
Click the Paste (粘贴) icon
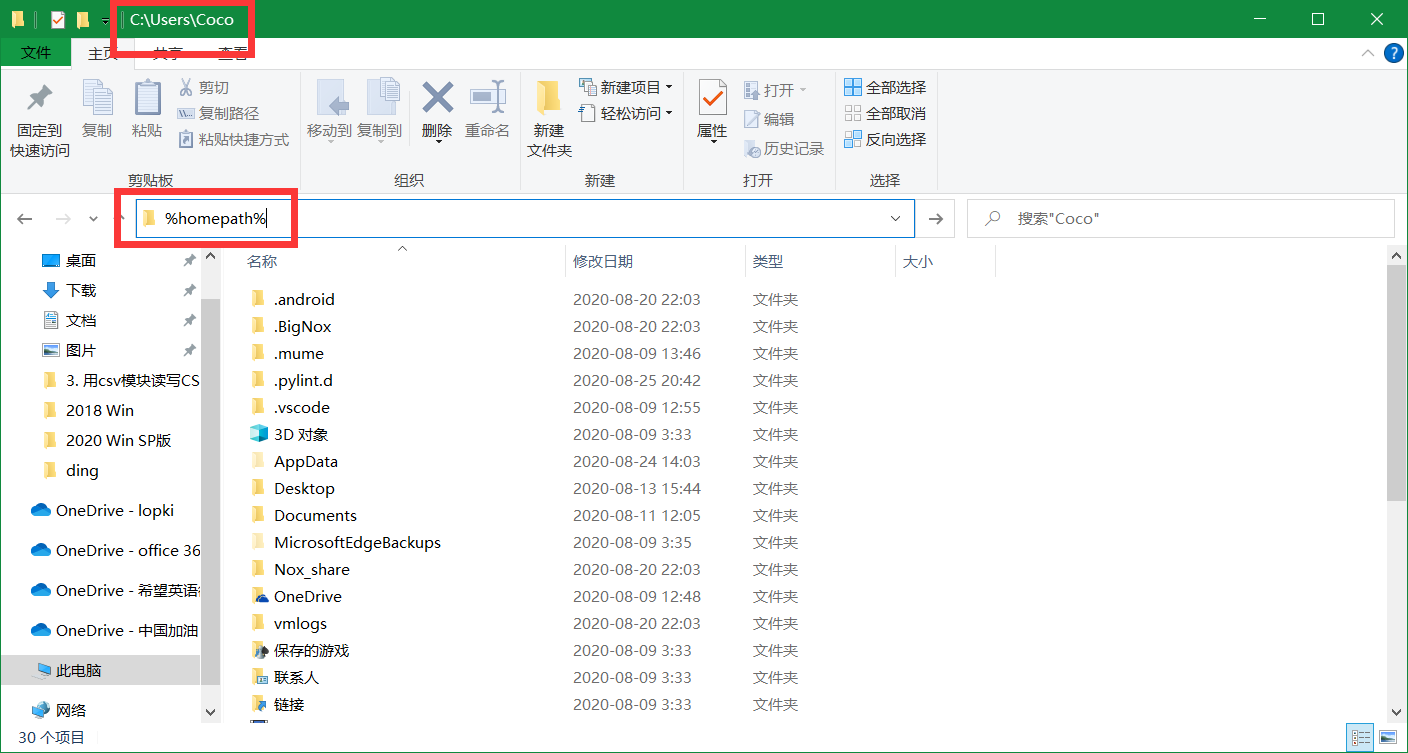pos(147,110)
